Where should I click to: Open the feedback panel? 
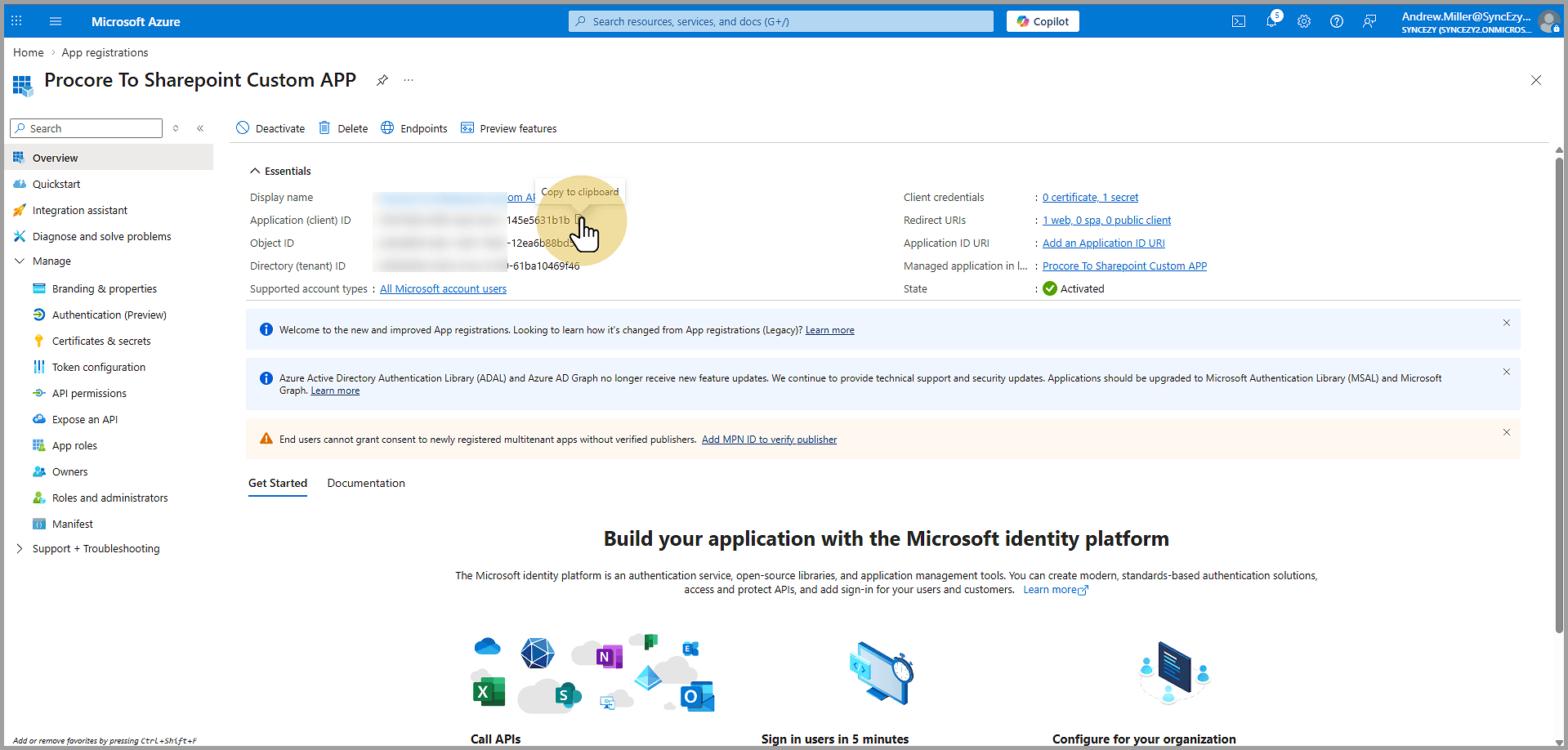tap(1369, 21)
